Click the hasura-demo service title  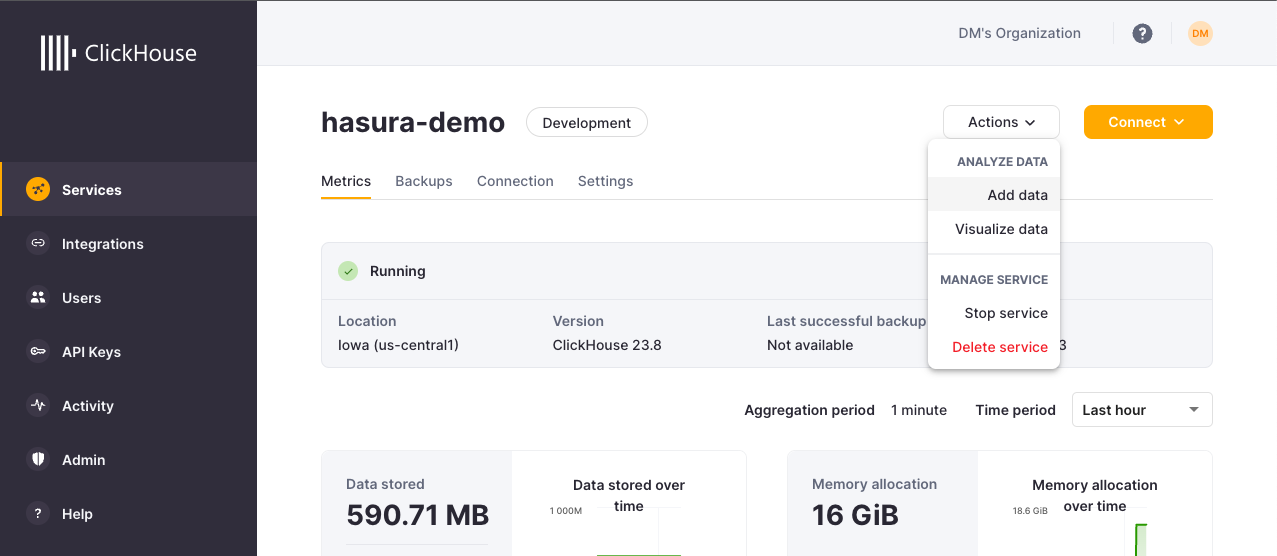tap(413, 122)
